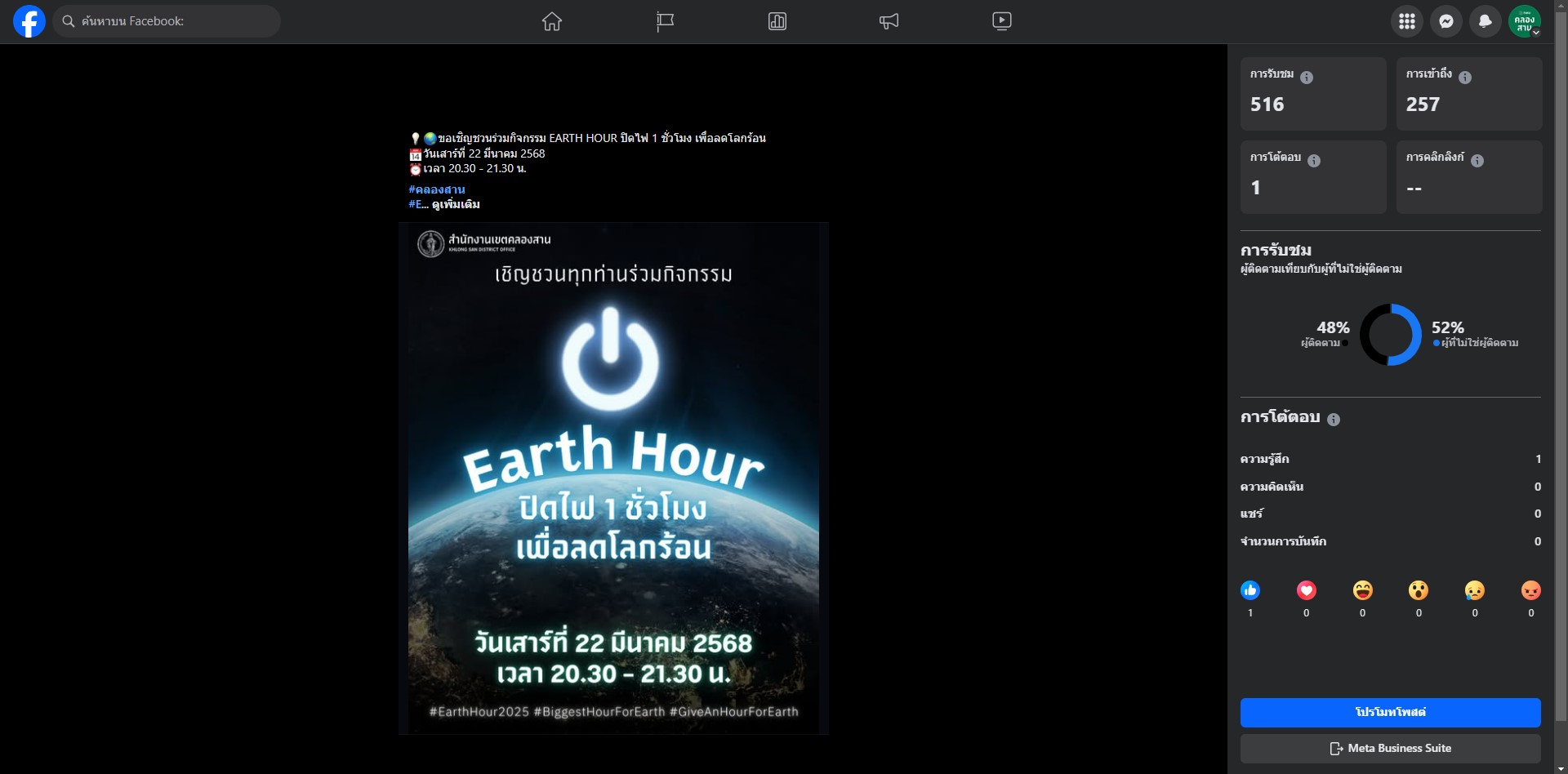
Task: Click the Like reaction icon
Action: click(x=1250, y=590)
